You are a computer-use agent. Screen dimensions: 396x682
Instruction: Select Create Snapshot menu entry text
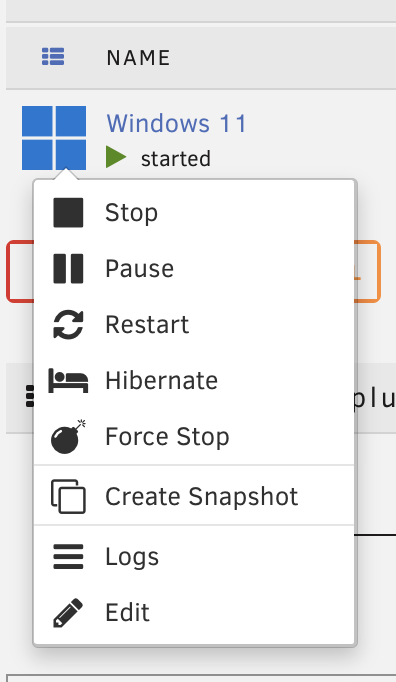[202, 496]
